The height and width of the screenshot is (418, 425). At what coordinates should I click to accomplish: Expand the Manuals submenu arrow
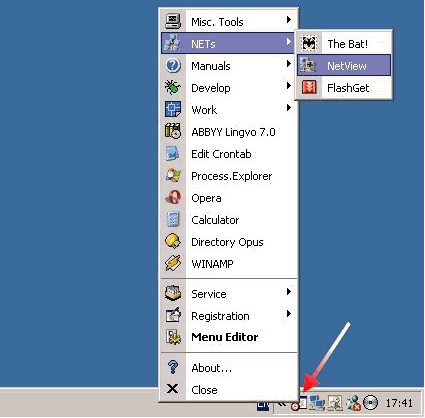point(289,64)
